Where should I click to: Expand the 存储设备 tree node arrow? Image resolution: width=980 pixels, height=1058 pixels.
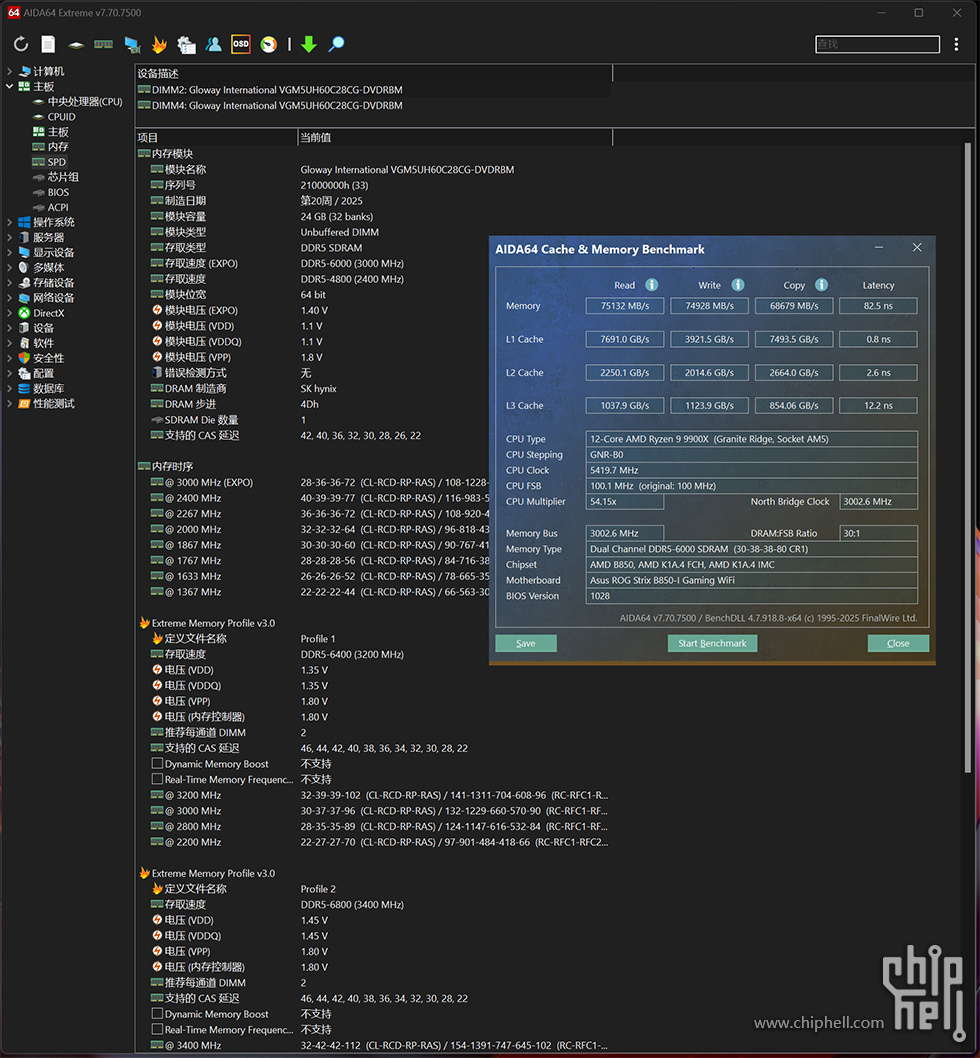[x=9, y=283]
